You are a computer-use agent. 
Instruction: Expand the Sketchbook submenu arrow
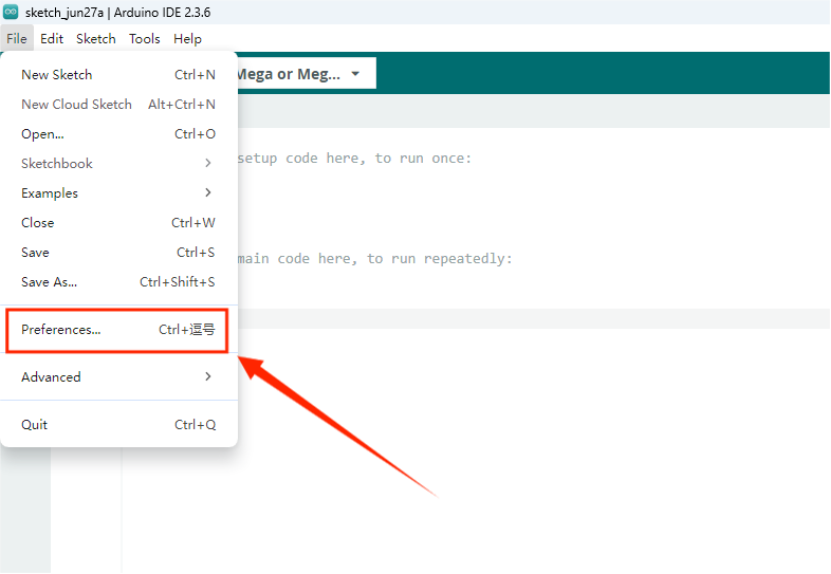[x=208, y=163]
